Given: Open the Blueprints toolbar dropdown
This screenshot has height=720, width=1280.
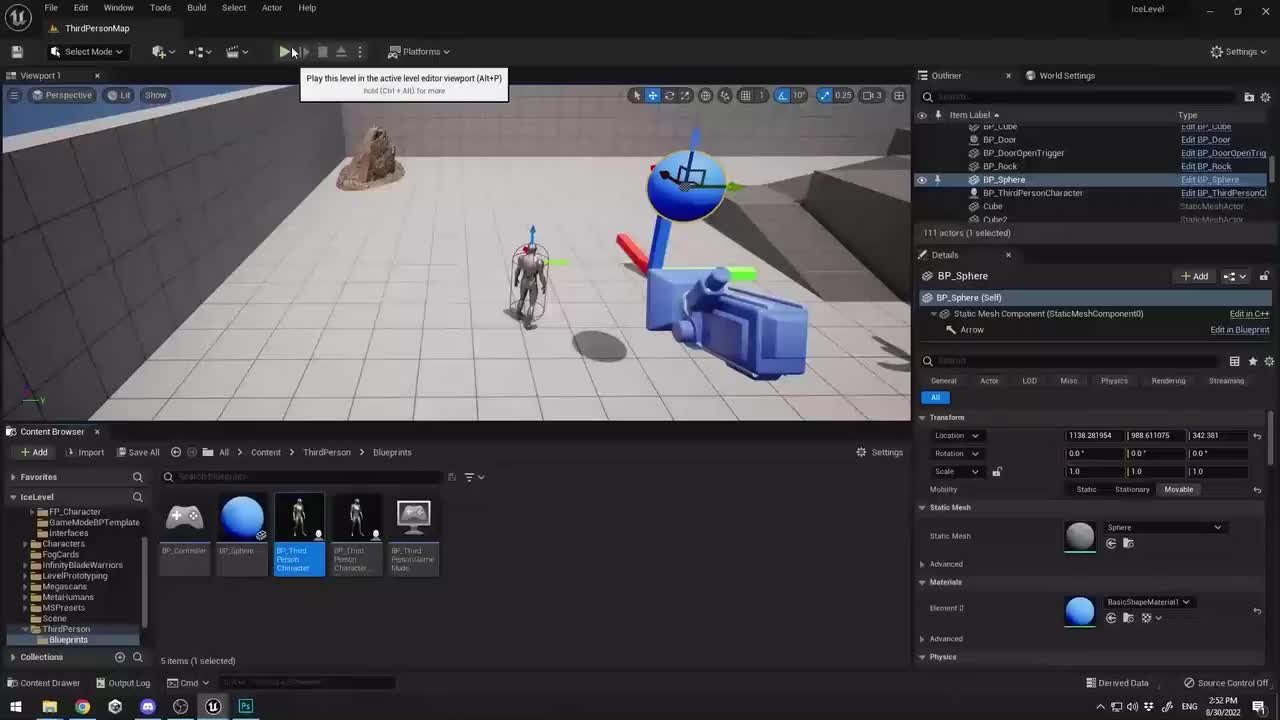Looking at the screenshot, I should (200, 52).
